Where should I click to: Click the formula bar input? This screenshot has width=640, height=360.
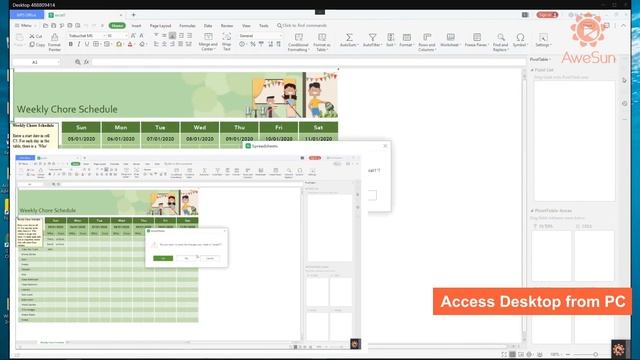(x=308, y=62)
